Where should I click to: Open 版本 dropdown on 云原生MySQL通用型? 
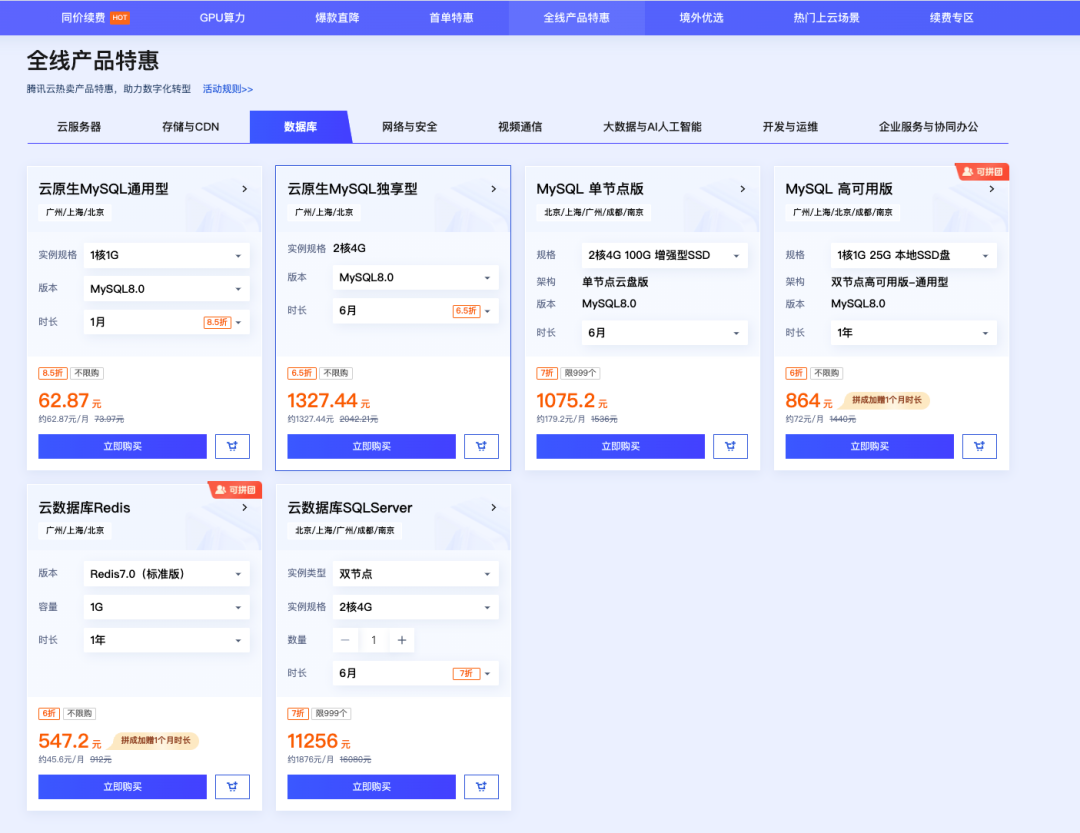[167, 289]
